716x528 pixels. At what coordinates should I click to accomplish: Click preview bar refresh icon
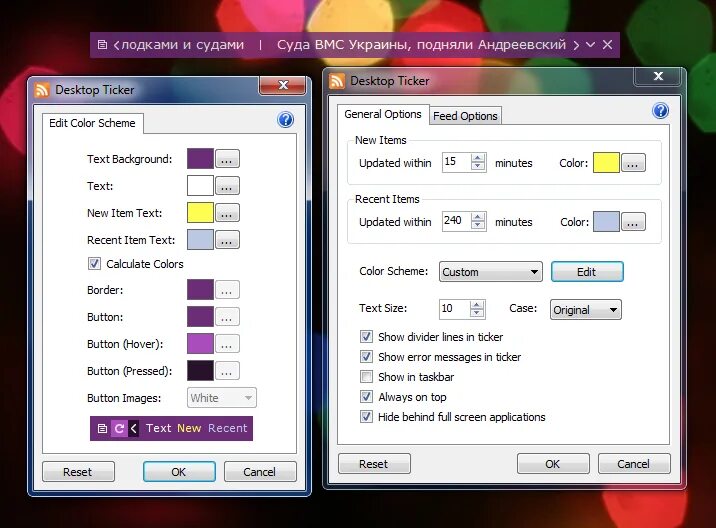pyautogui.click(x=119, y=428)
